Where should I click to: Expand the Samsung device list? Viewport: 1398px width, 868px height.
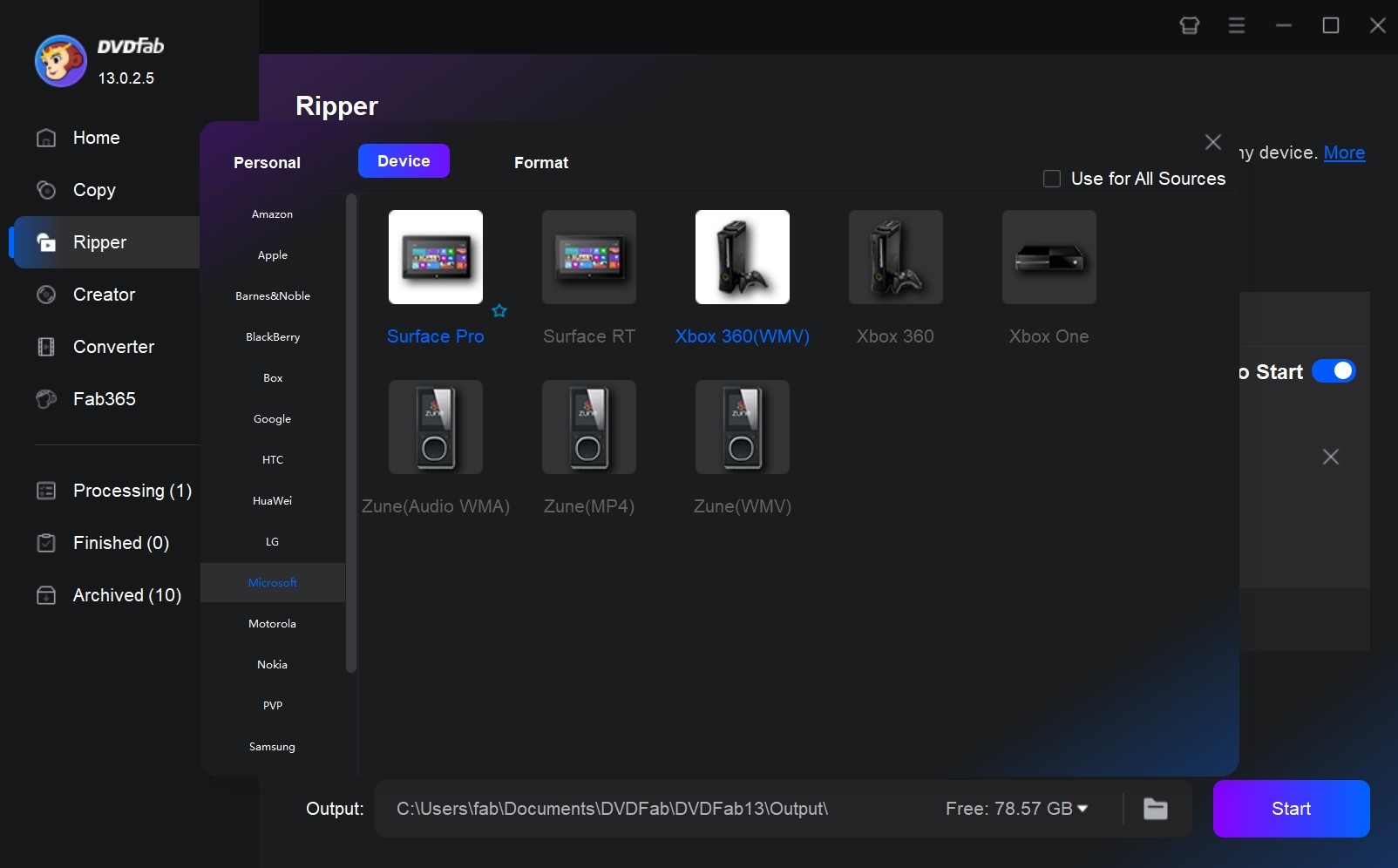(x=272, y=746)
